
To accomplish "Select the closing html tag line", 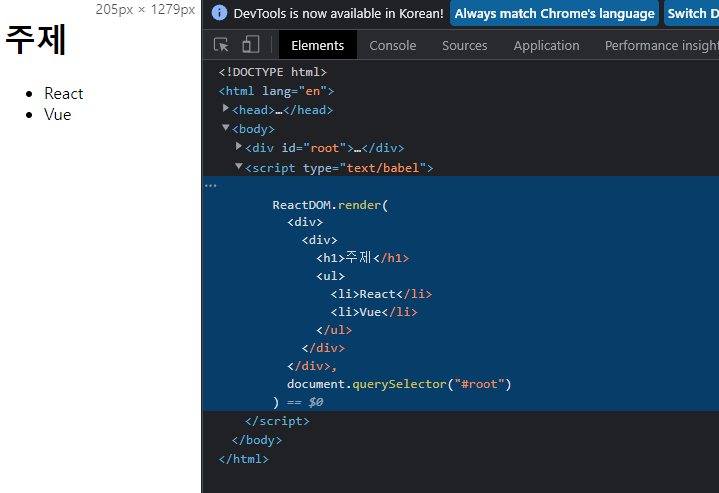I will [x=243, y=459].
